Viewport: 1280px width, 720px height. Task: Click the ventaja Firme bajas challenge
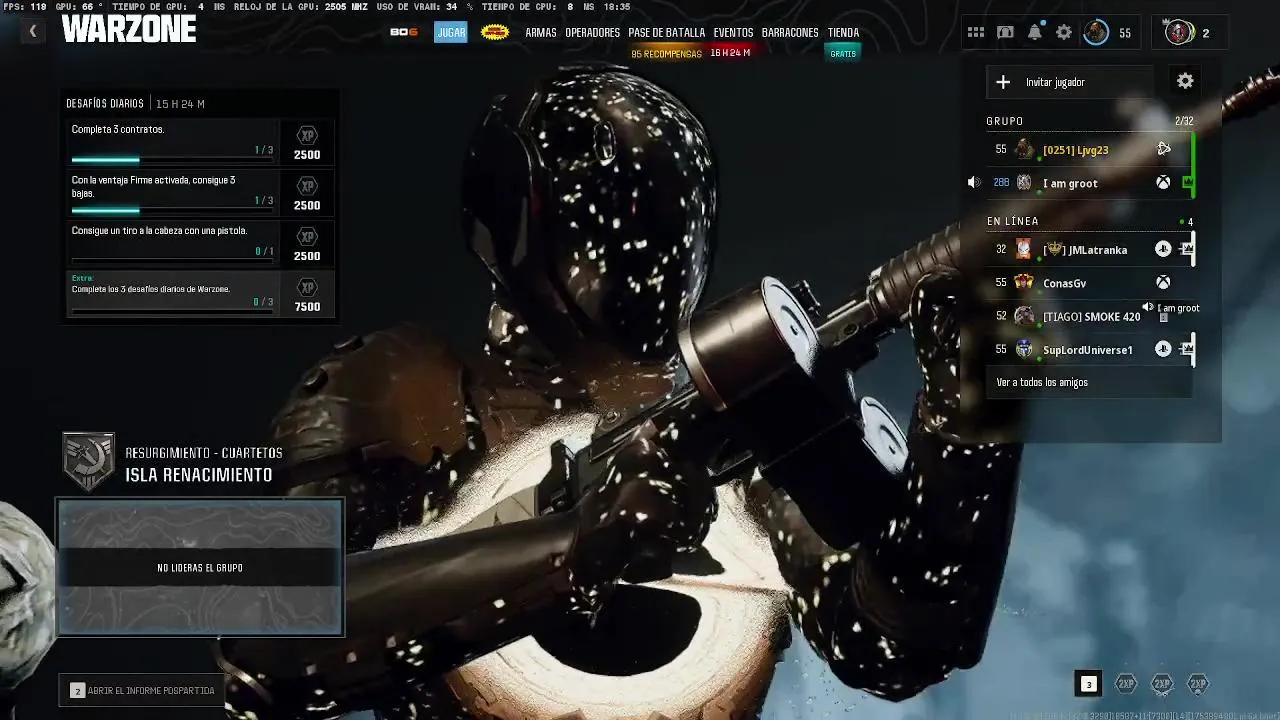coord(201,193)
